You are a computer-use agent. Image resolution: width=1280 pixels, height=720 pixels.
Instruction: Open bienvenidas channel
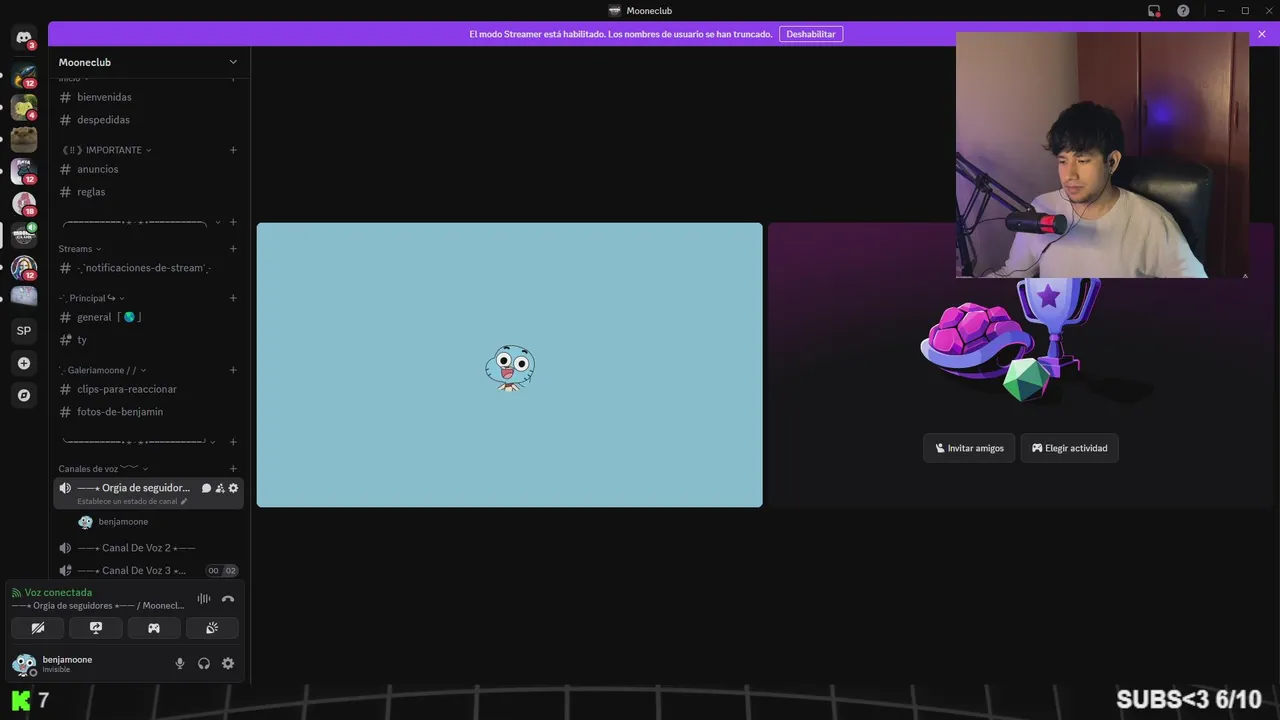[x=148, y=97]
